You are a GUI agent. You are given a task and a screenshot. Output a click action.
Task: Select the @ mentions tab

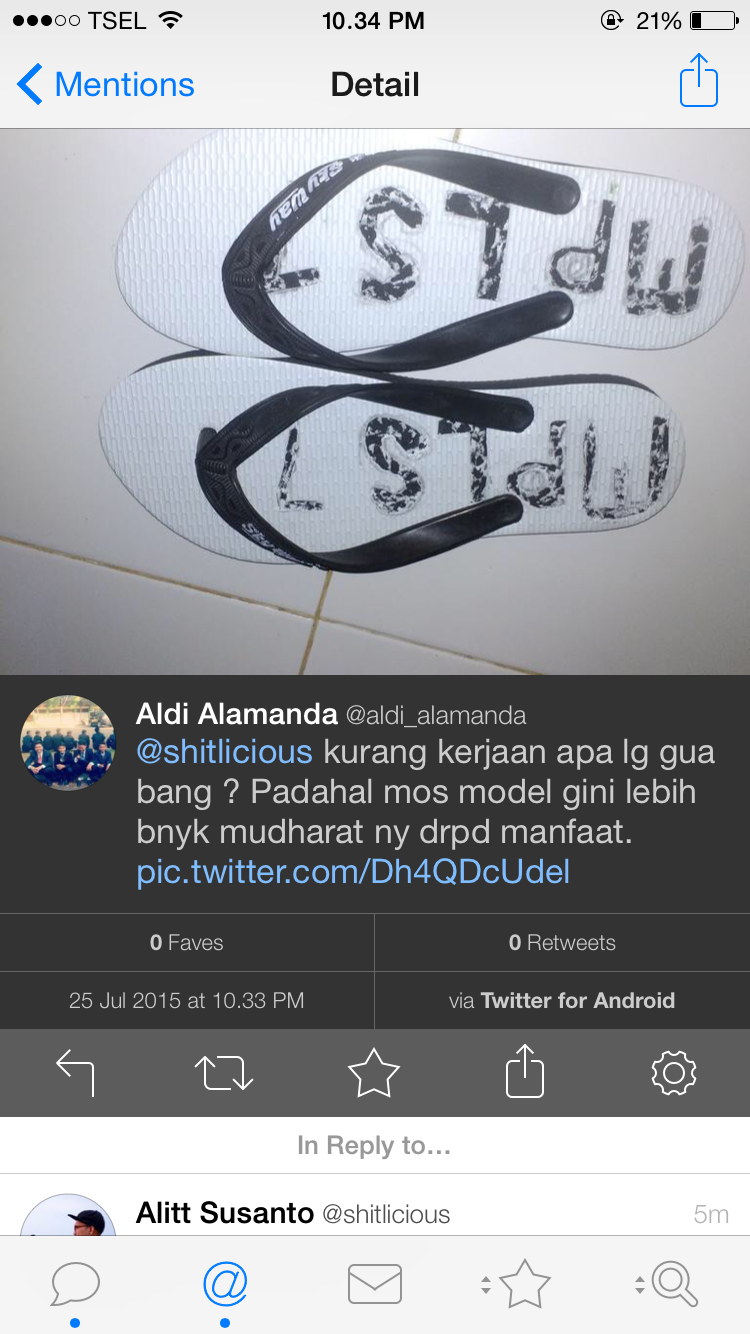[225, 1284]
